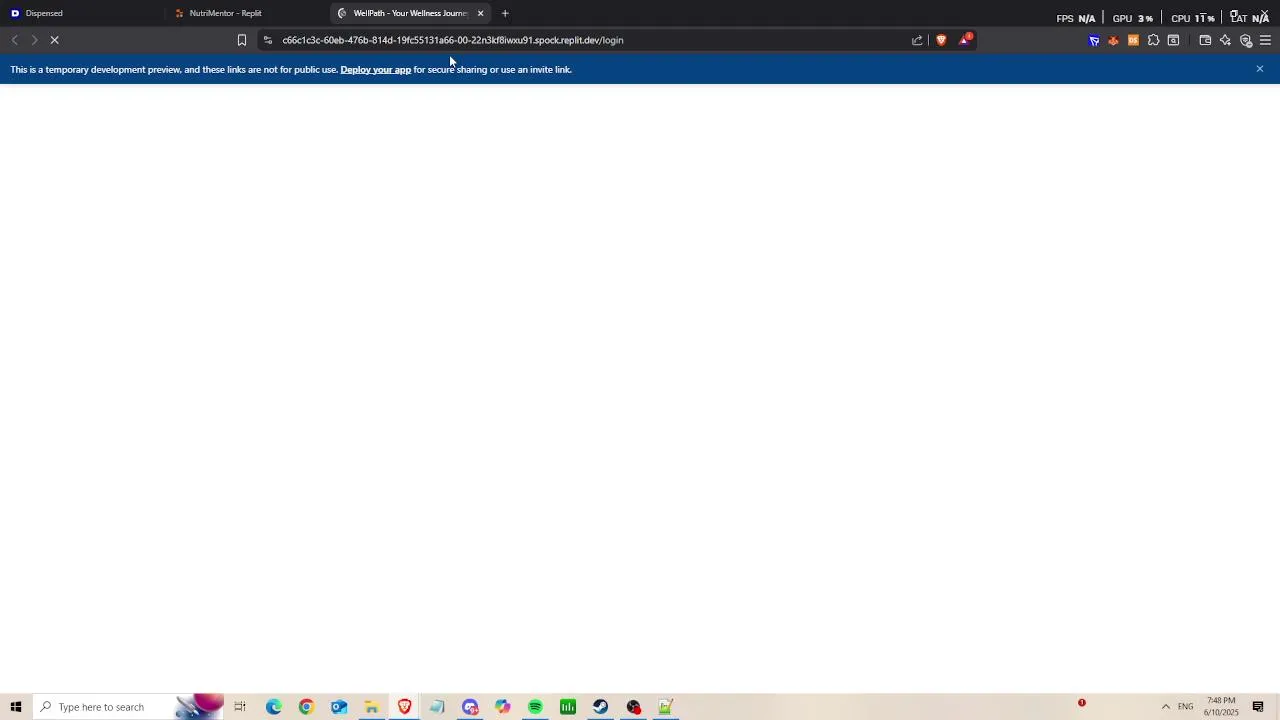Launch Microsoft Edge from taskbar
Screen dimensions: 1280x720
(273, 707)
